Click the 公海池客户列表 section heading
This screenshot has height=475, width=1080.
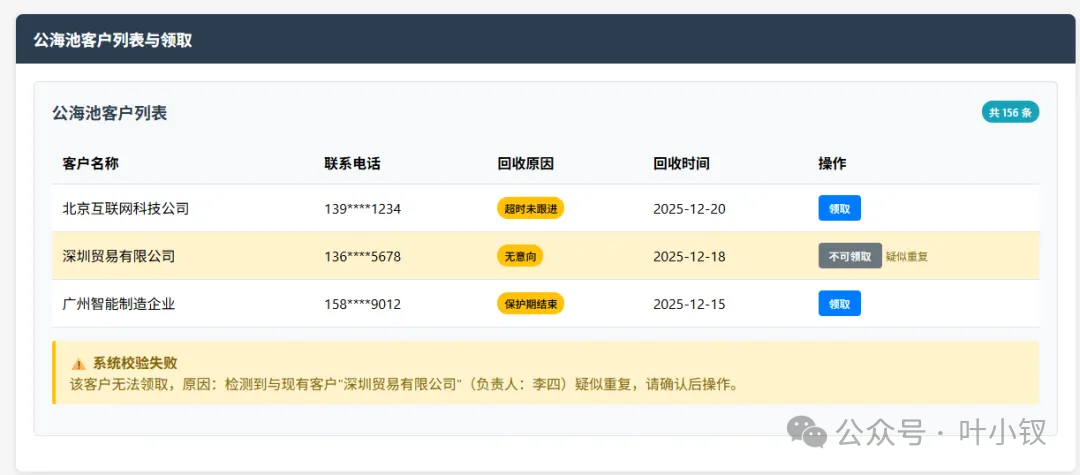(110, 114)
